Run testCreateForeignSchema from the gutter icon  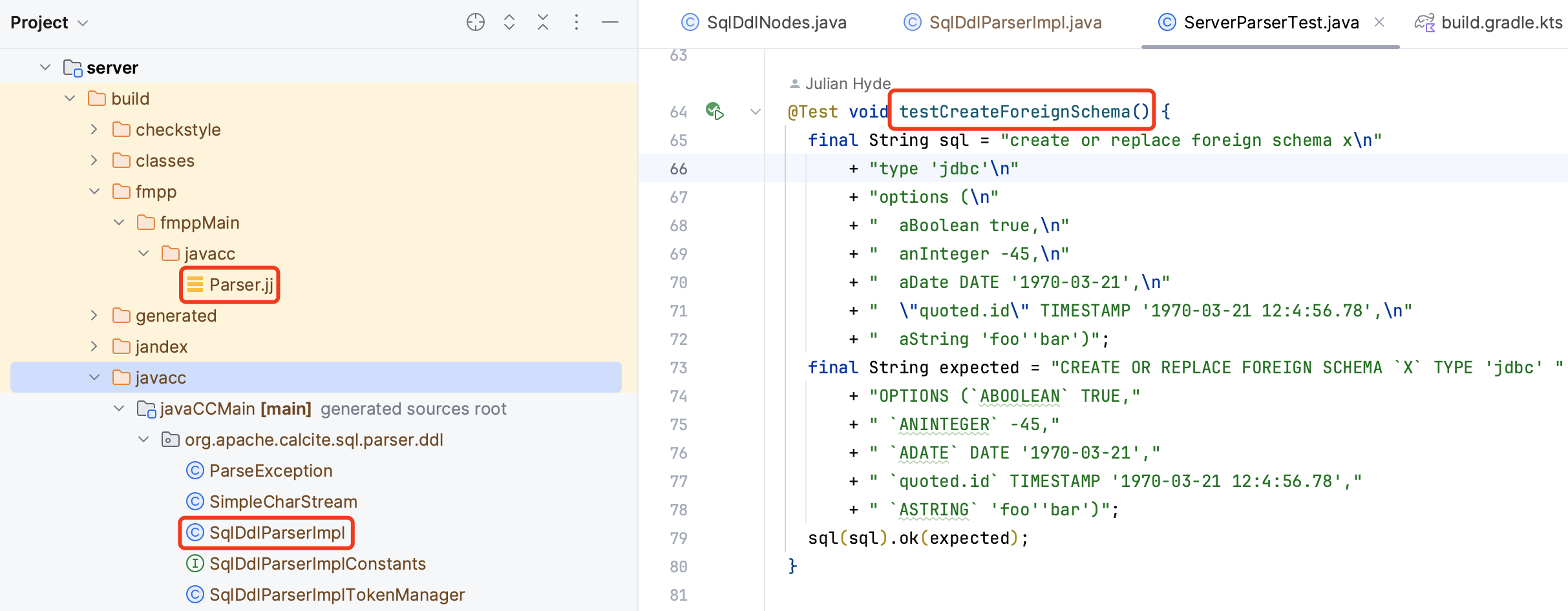pos(715,110)
